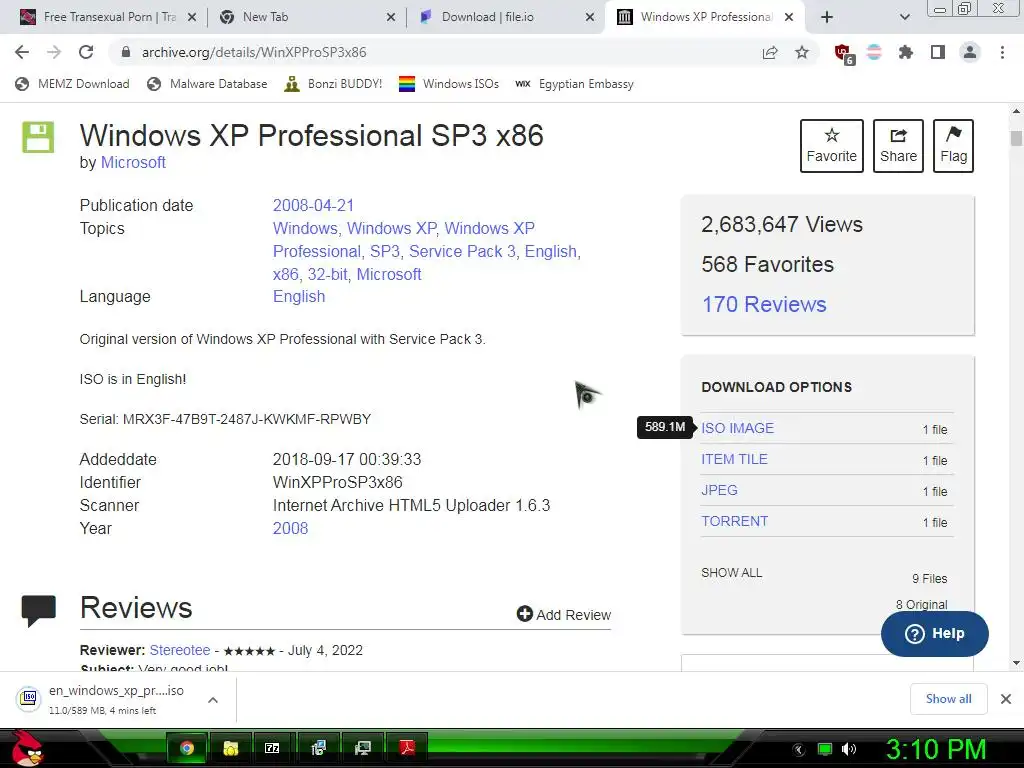Download the ITEM TILE file
This screenshot has width=1024, height=768.
click(734, 459)
